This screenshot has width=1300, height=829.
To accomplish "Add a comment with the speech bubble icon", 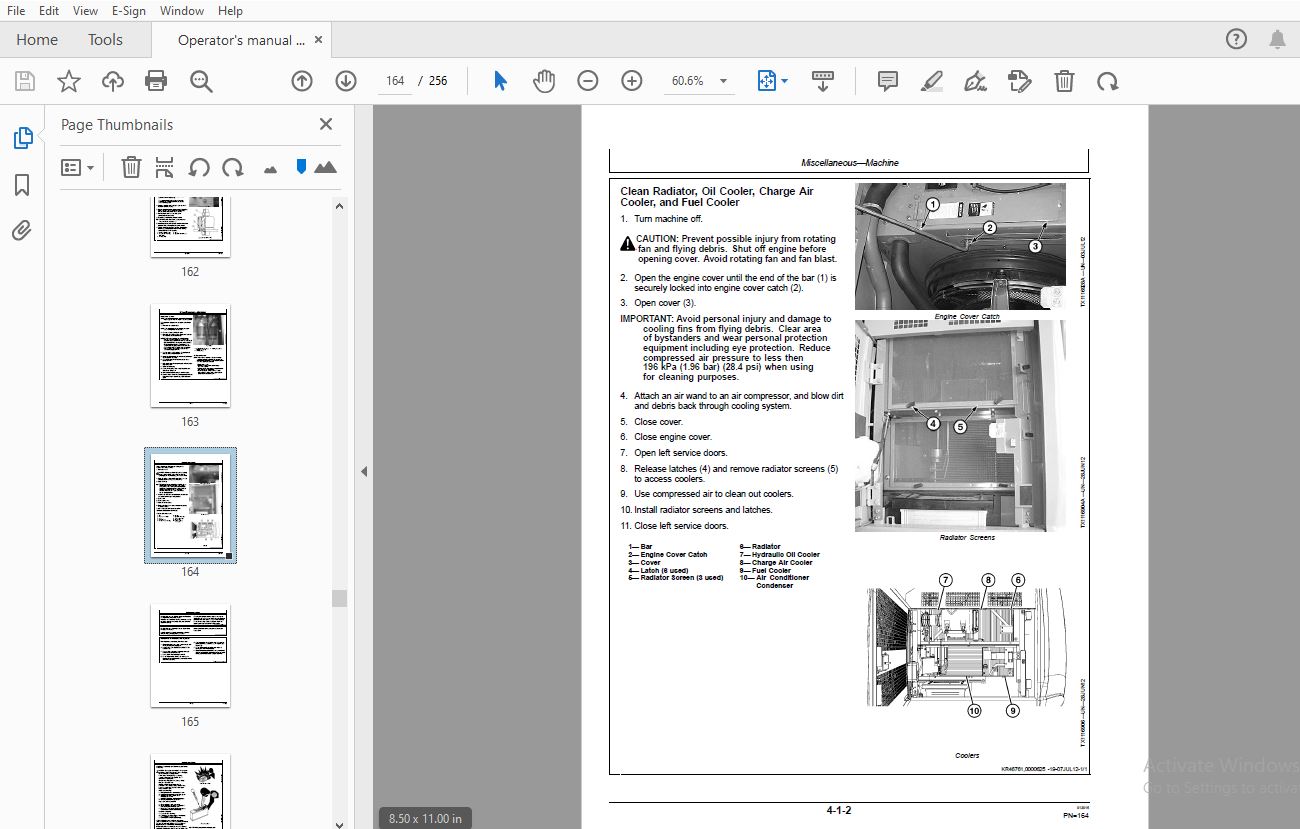I will click(888, 81).
